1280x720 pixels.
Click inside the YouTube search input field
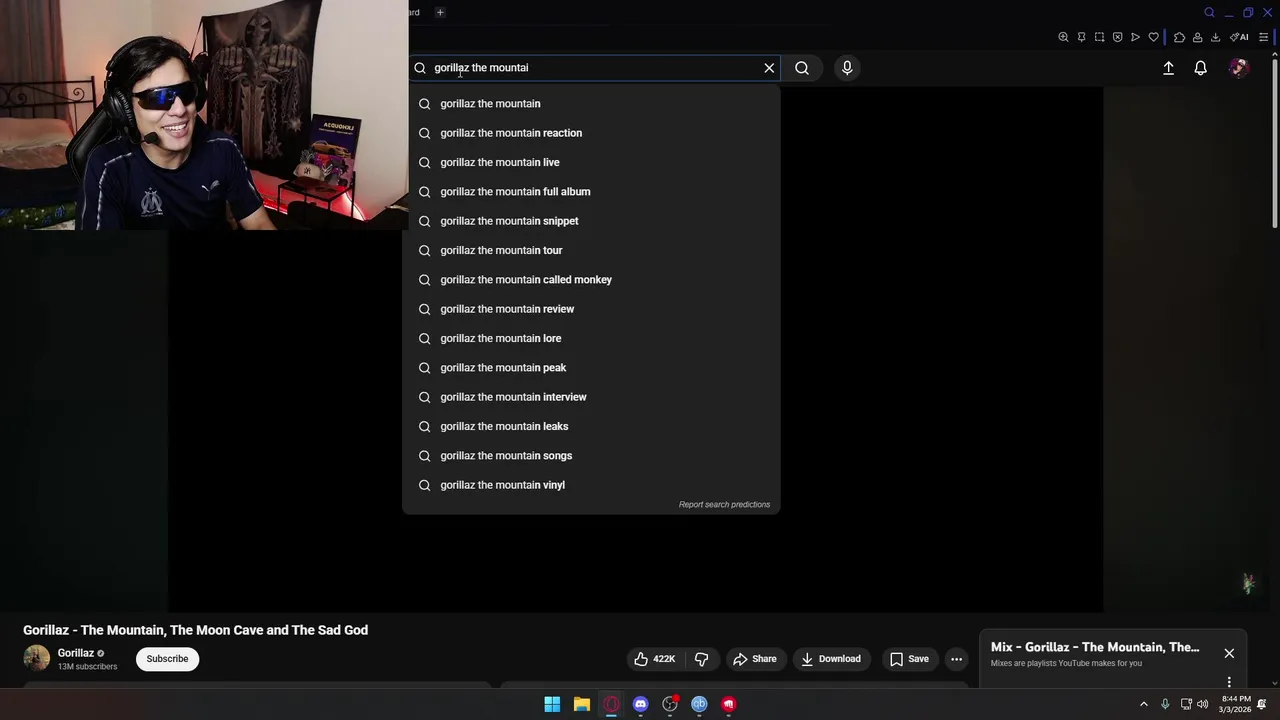pos(595,68)
